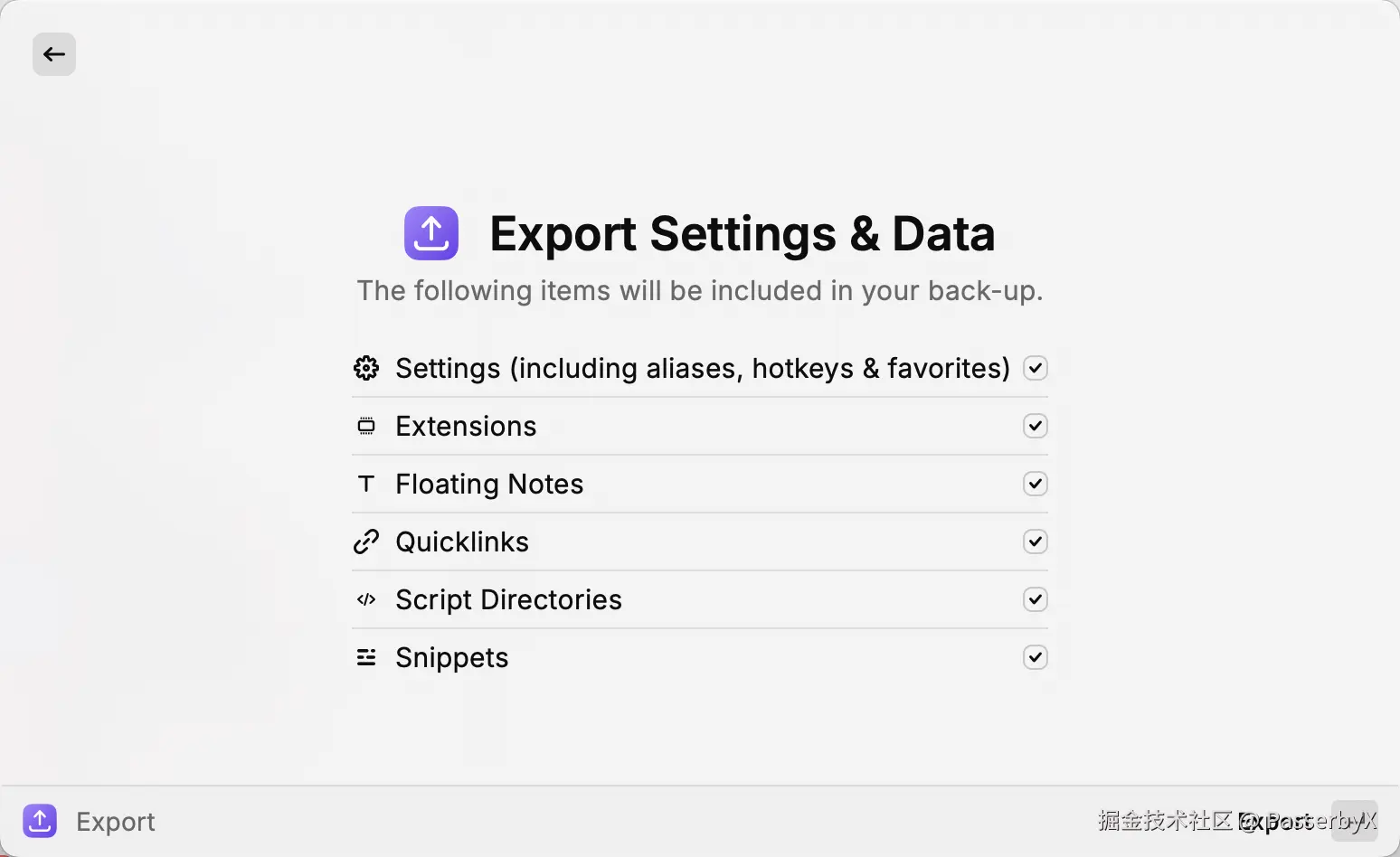Toggle the Floating Notes checkbox
The image size is (1400, 857).
(1036, 484)
